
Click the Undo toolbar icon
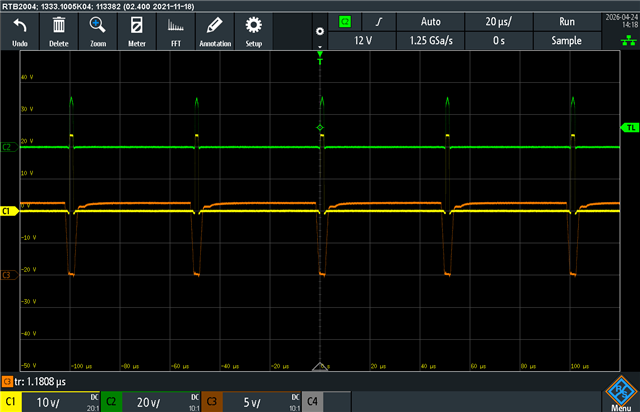tap(20, 31)
